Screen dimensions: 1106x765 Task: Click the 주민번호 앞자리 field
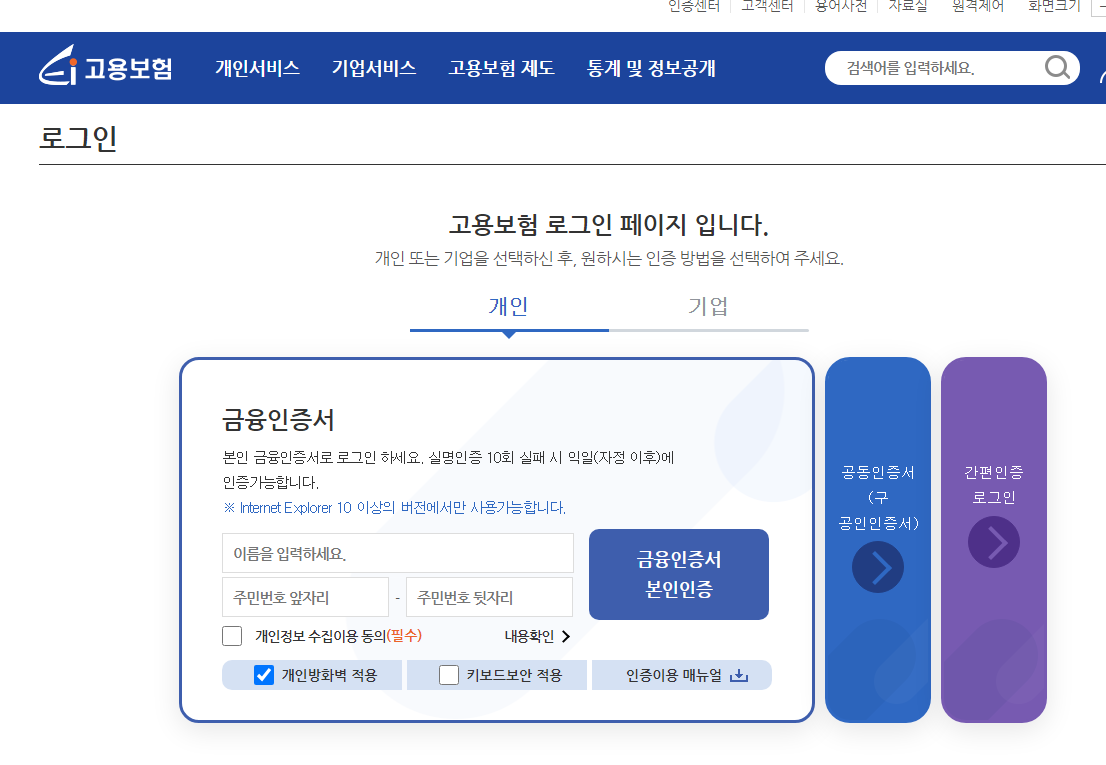point(305,597)
